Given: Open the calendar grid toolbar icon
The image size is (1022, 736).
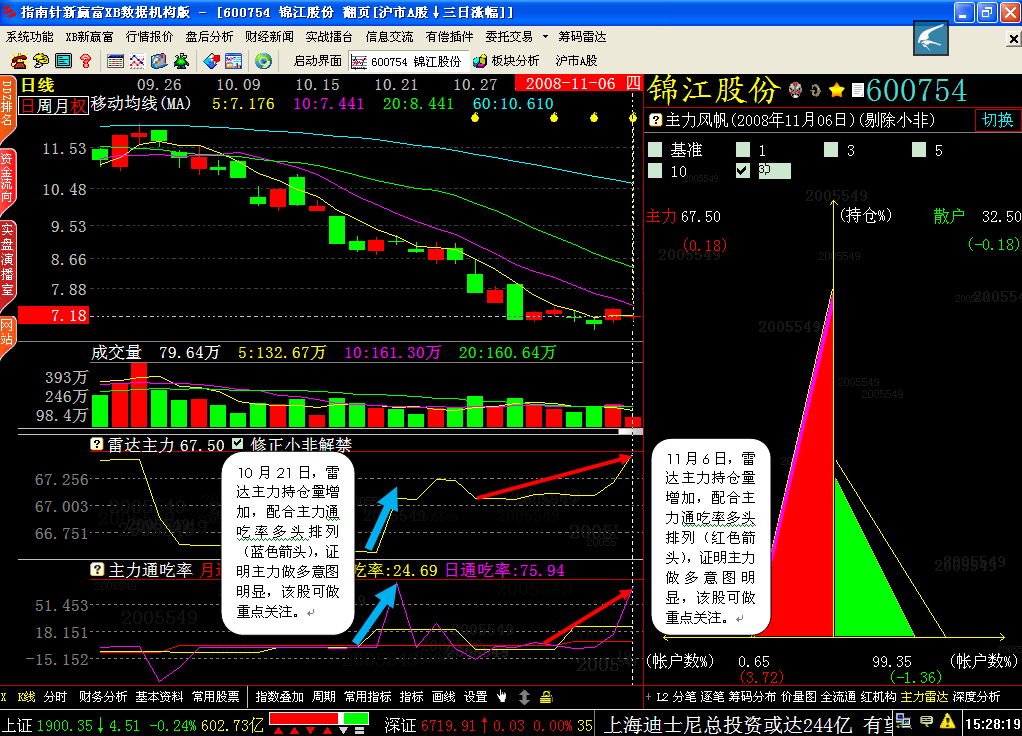Looking at the screenshot, I should click(115, 61).
